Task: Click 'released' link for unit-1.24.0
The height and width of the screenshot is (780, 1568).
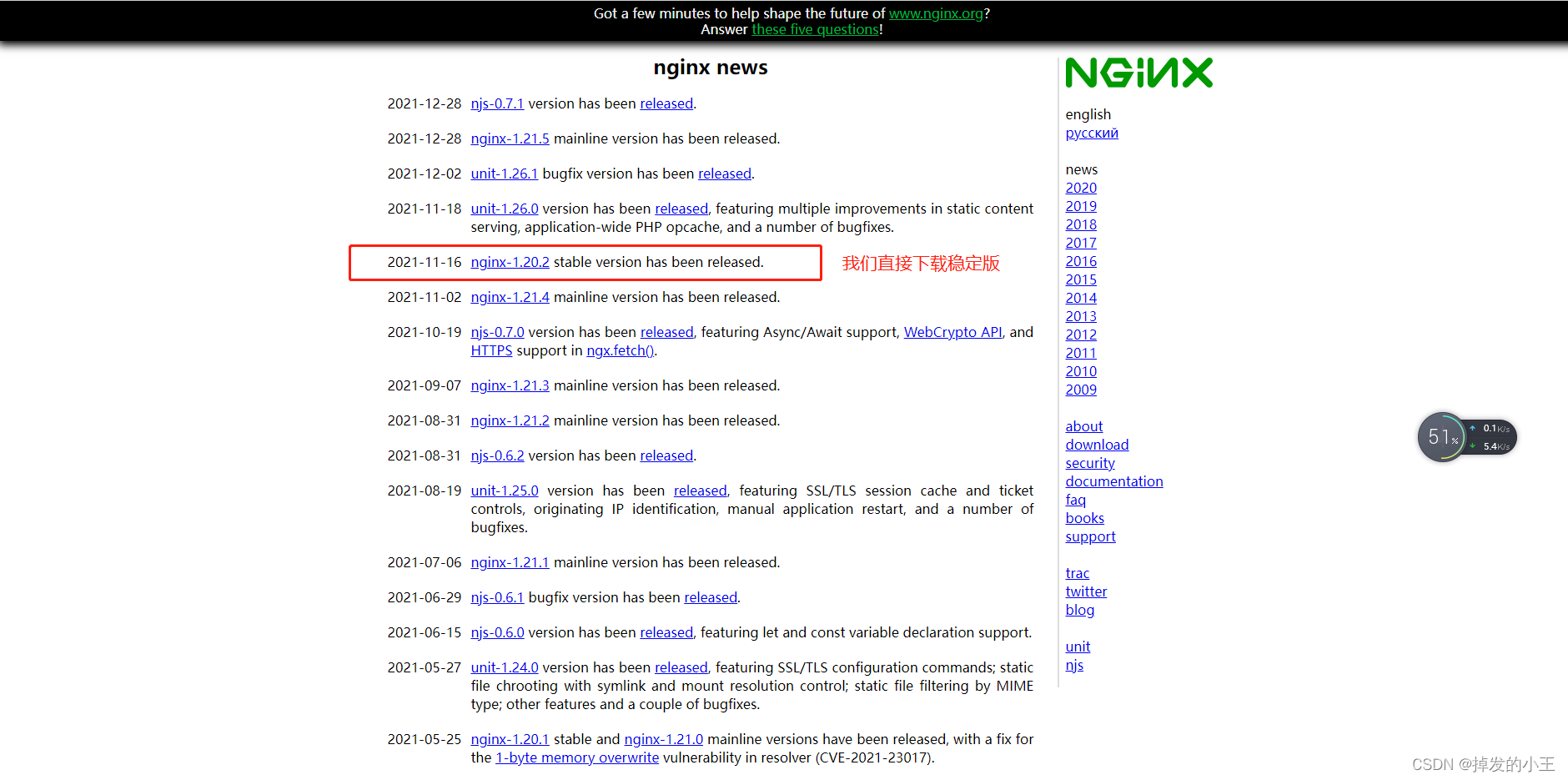Action: [x=681, y=667]
